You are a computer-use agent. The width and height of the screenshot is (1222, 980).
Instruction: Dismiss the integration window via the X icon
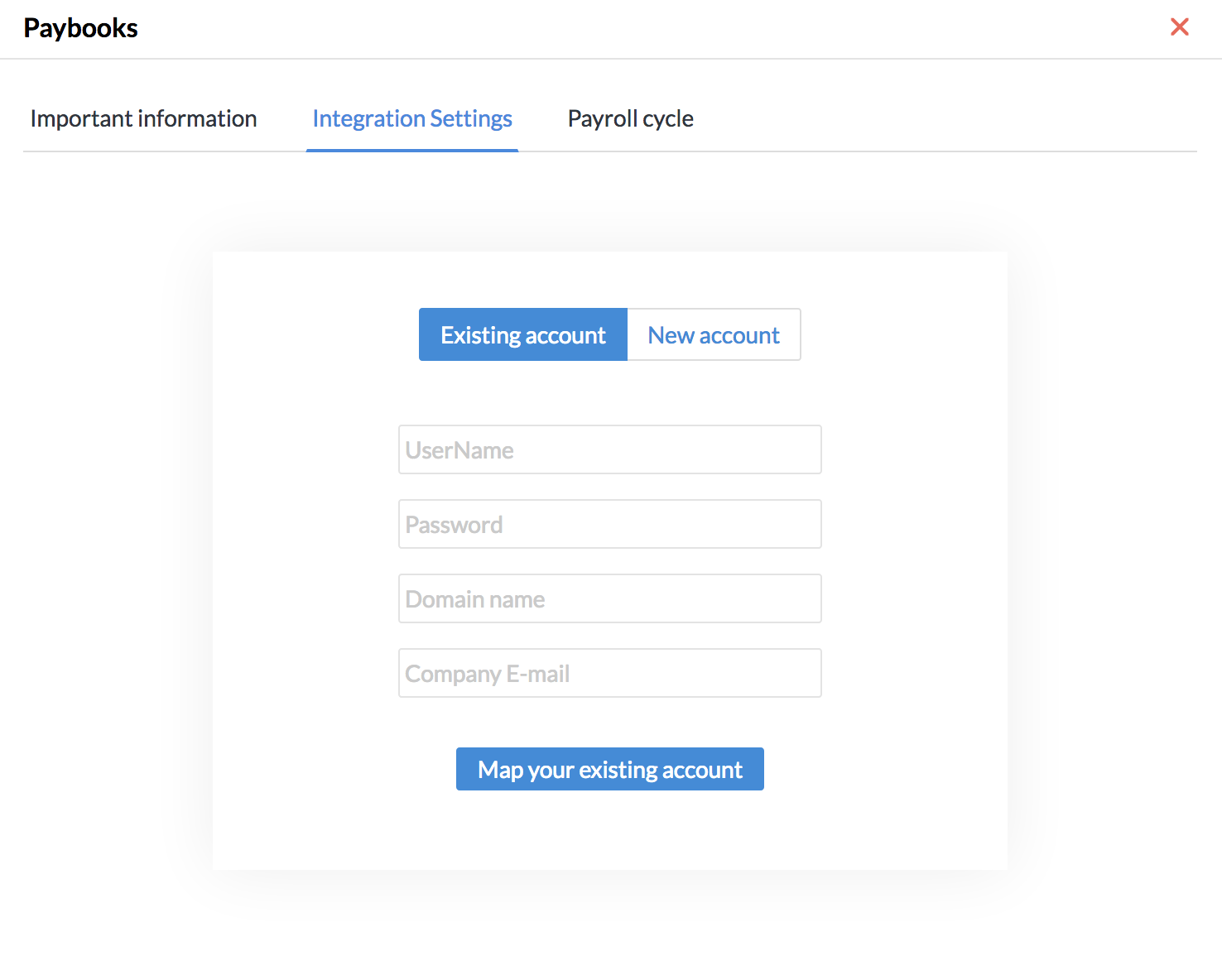pos(1179,27)
